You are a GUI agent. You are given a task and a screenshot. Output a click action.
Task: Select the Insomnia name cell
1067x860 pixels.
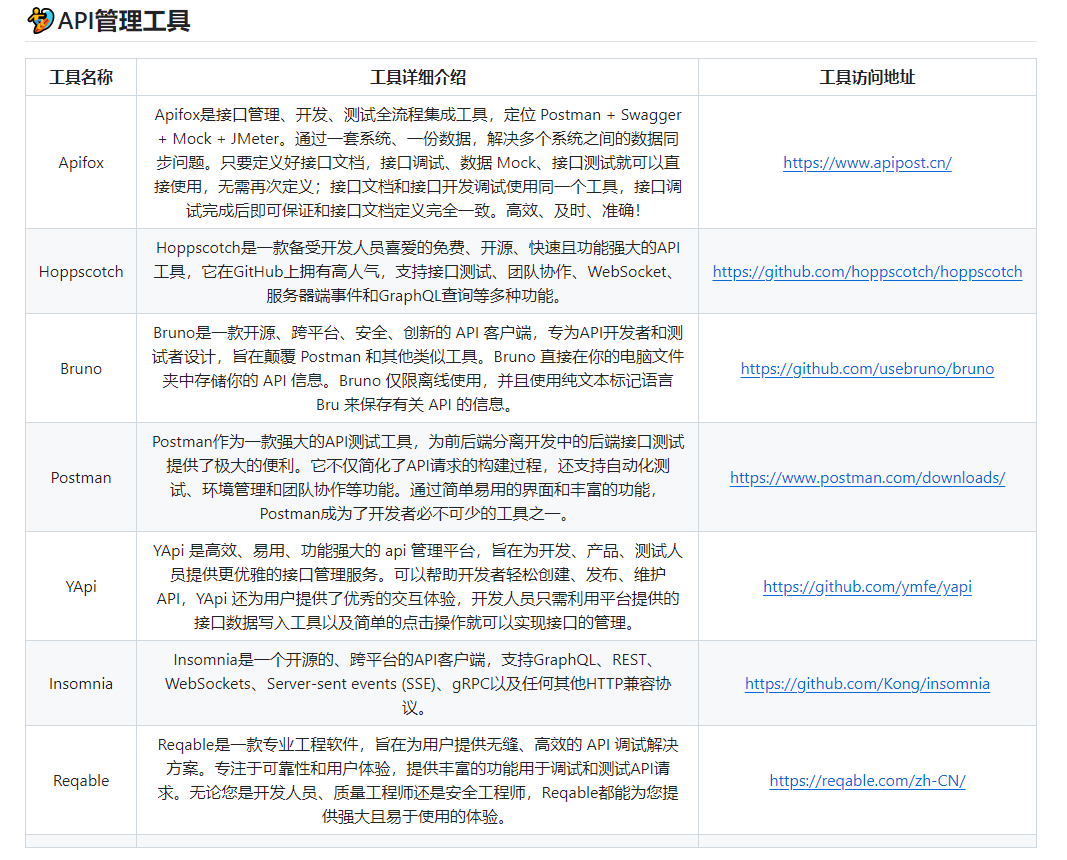point(81,683)
